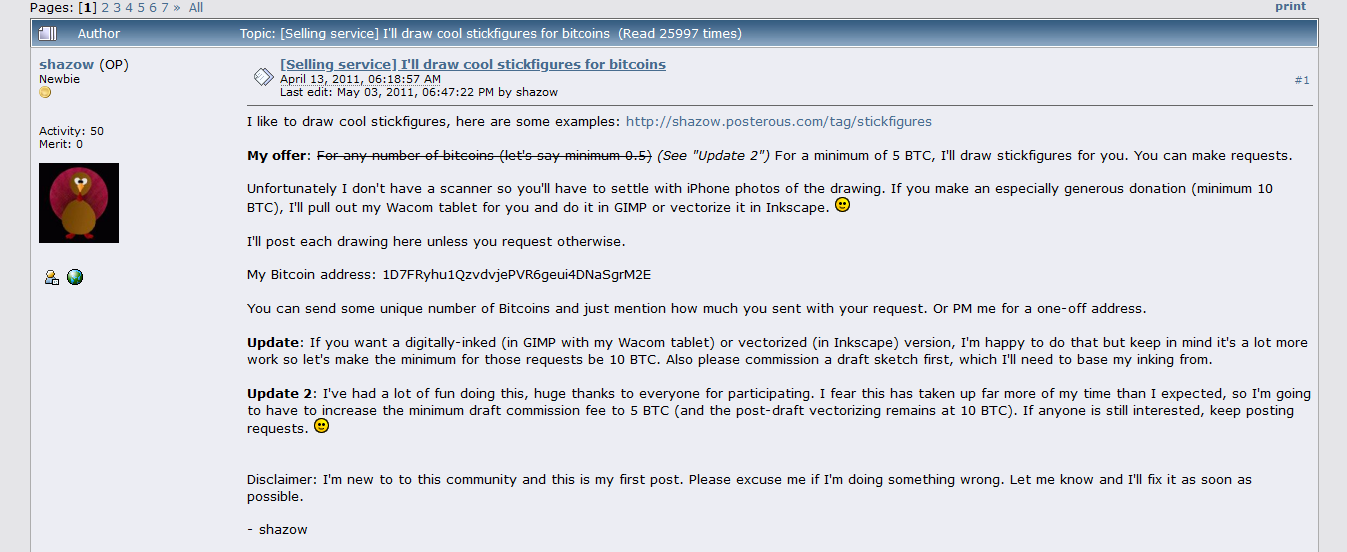
Task: Go to page 2 of the topic
Action: point(105,7)
